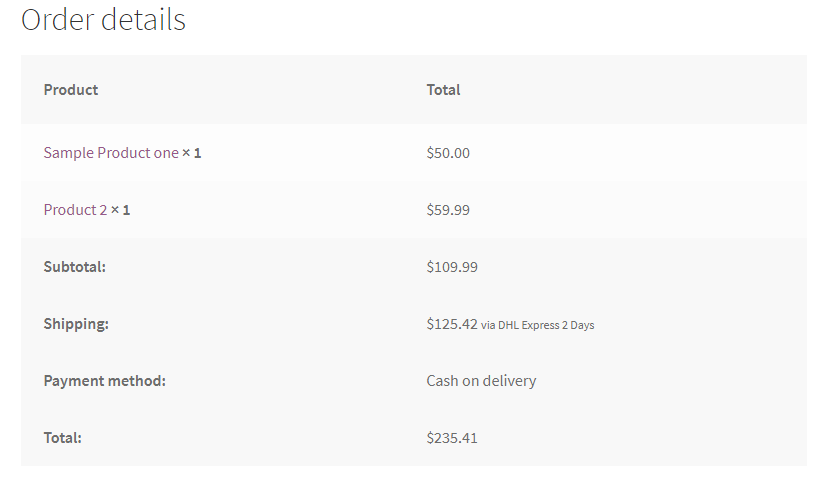Click the word details in the heading
The width and height of the screenshot is (827, 489).
pos(143,20)
